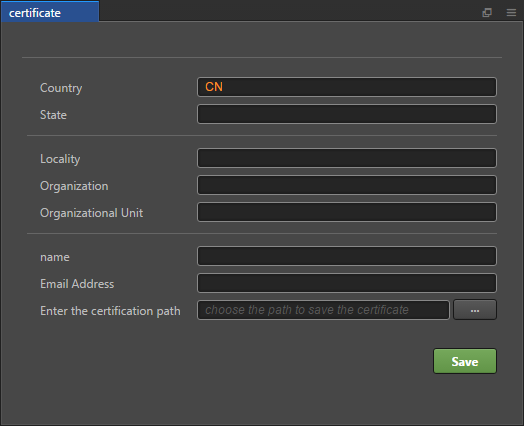The image size is (524, 426).
Task: Pop out the certificate panel window icon
Action: 487,13
